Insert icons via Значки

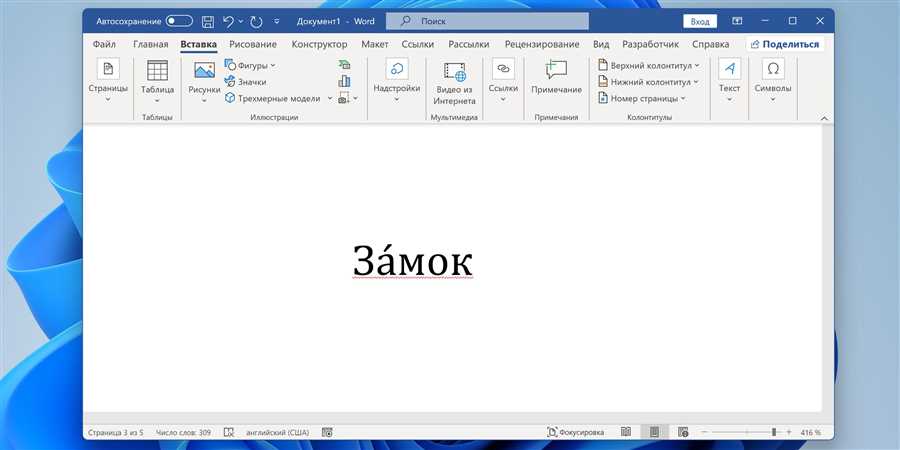coord(245,82)
